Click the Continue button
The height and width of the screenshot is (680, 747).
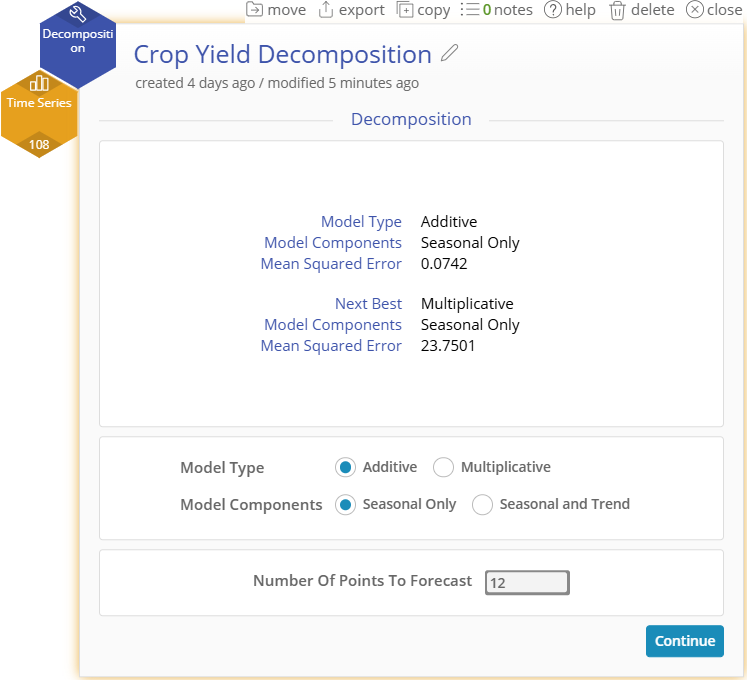[685, 641]
